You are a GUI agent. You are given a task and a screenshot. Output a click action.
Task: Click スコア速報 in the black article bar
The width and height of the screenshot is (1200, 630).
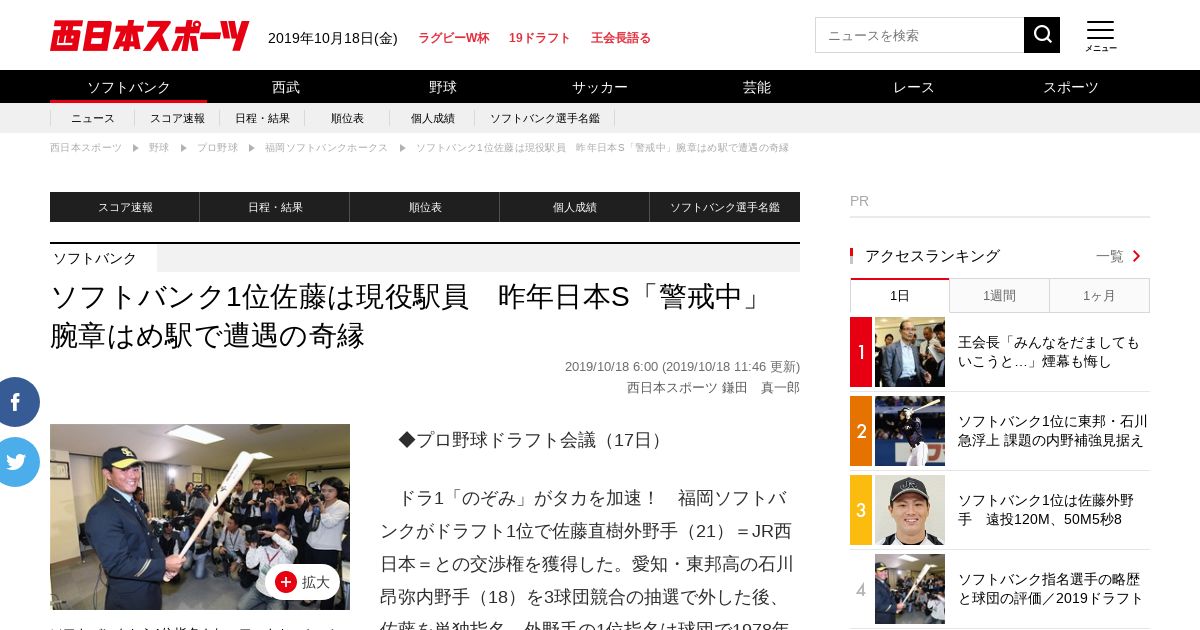[125, 207]
